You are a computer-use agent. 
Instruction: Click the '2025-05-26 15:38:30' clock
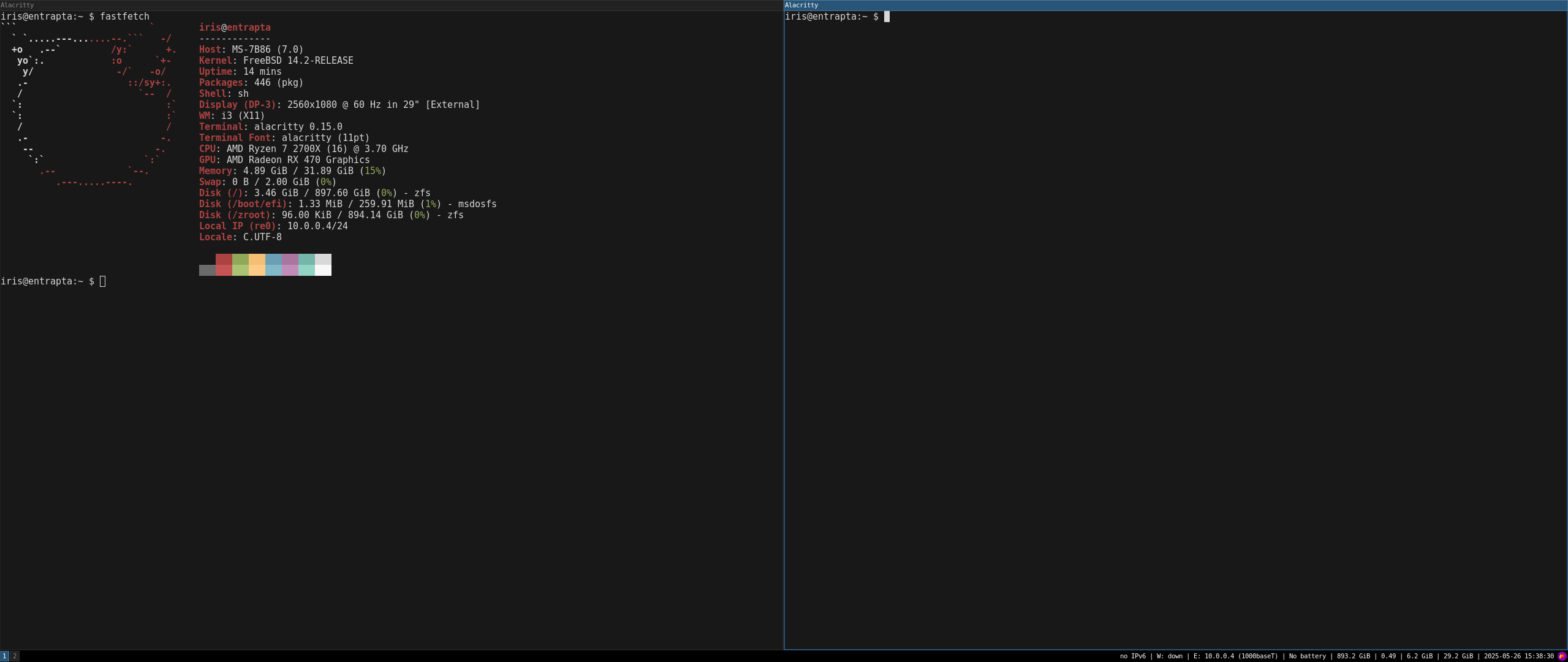pos(1519,656)
